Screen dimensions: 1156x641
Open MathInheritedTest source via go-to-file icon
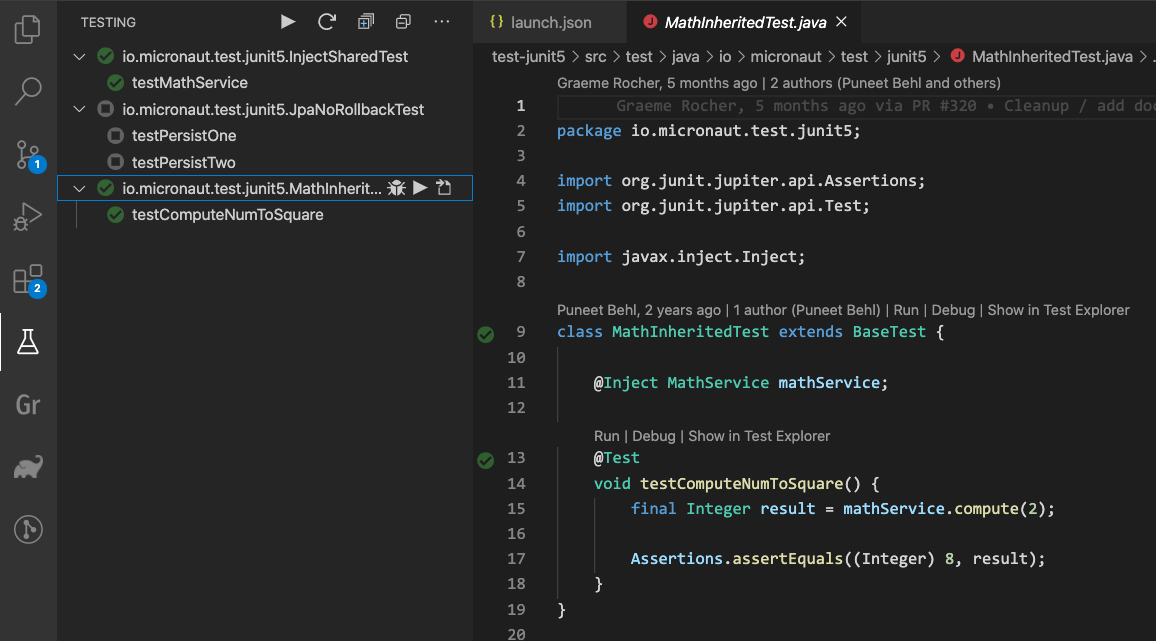[x=445, y=188]
